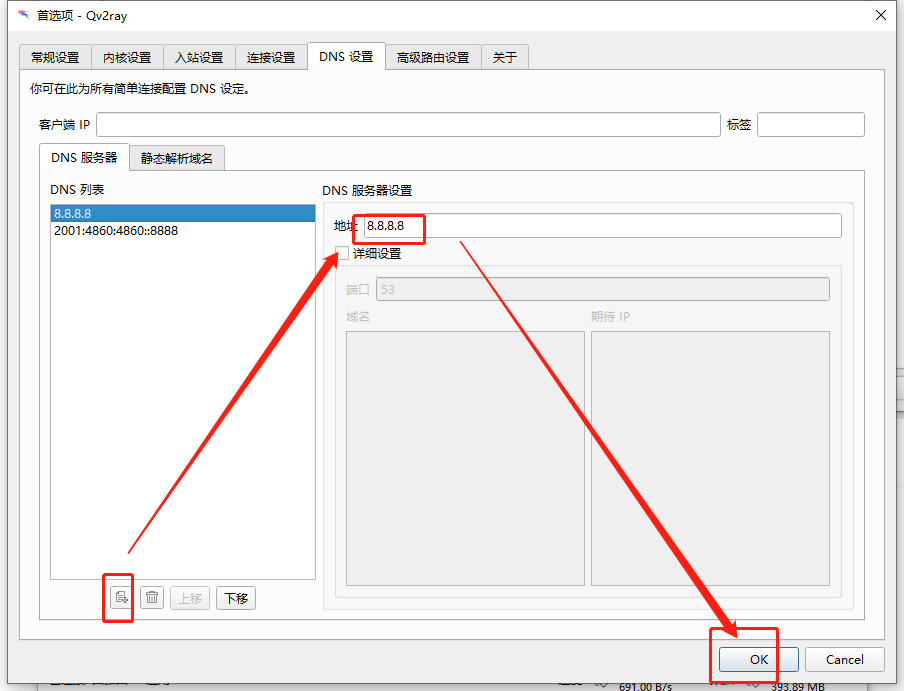The image size is (904, 691).
Task: Show the 关于 tab
Action: click(505, 57)
